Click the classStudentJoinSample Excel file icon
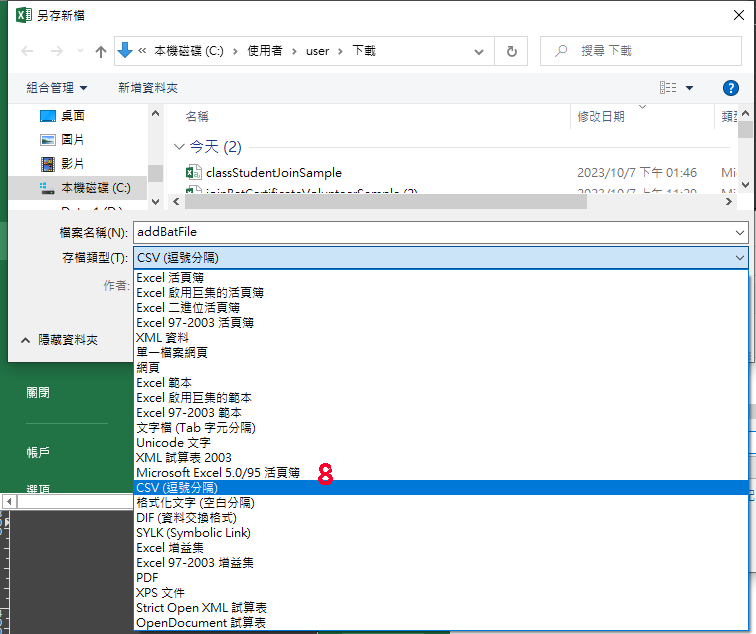 pyautogui.click(x=194, y=172)
